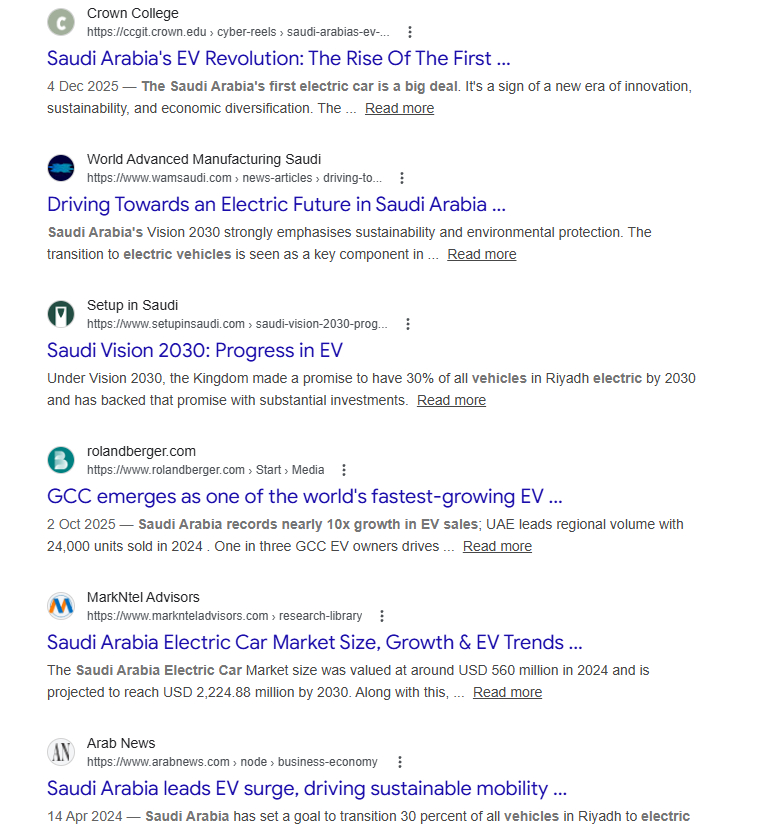Open the three-dot menu for the MarkNtel Advisors result
Image resolution: width=759 pixels, height=830 pixels.
[x=382, y=616]
